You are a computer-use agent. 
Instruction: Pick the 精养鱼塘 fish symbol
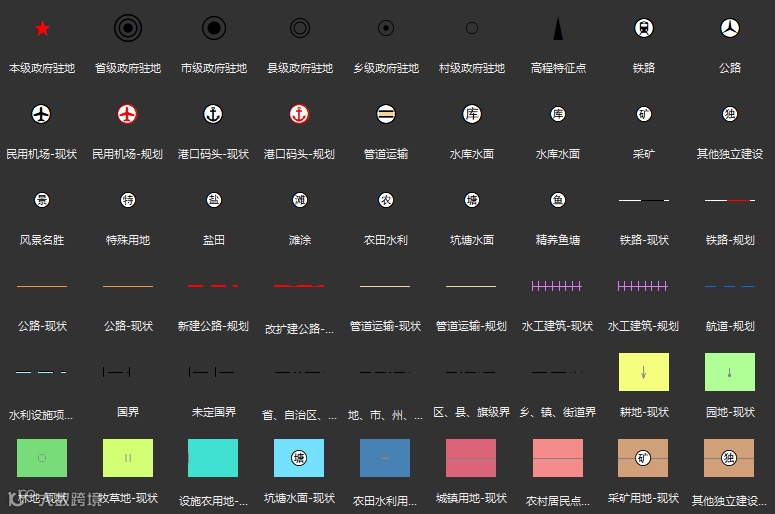pyautogui.click(x=558, y=200)
